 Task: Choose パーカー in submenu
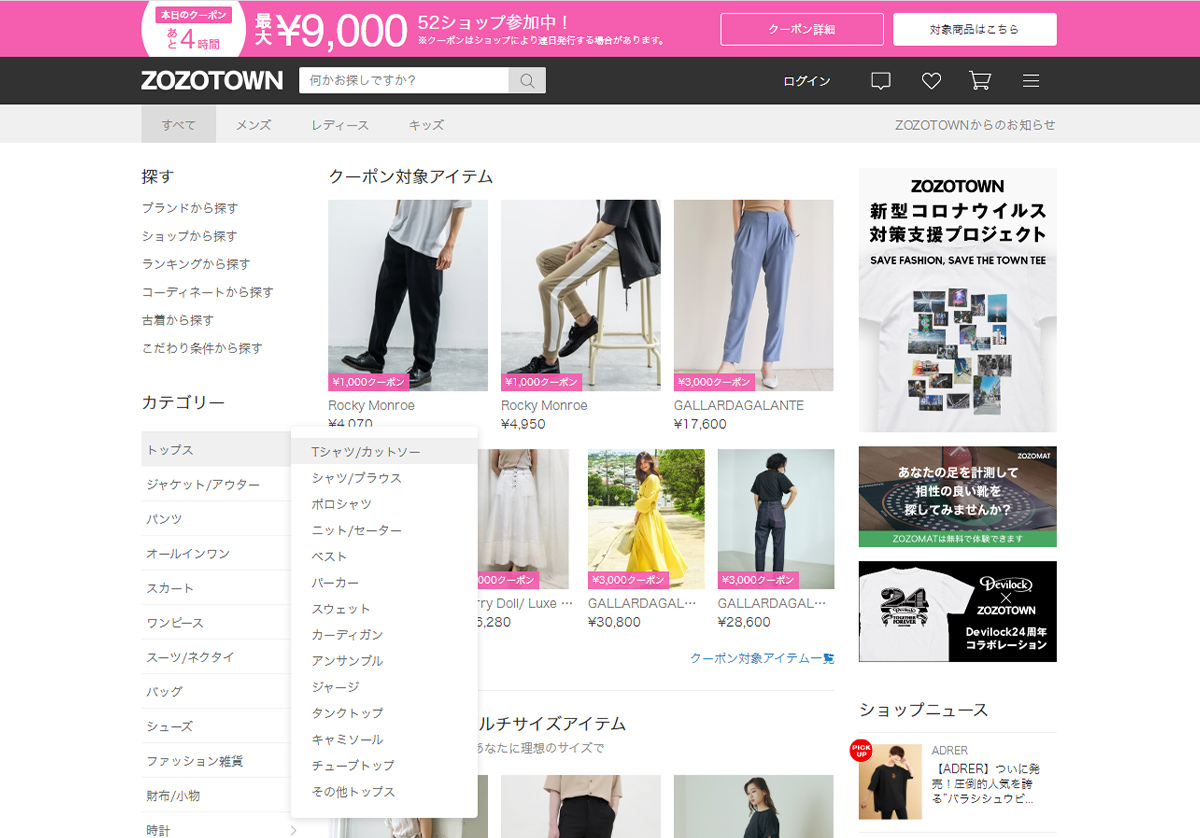(385, 583)
